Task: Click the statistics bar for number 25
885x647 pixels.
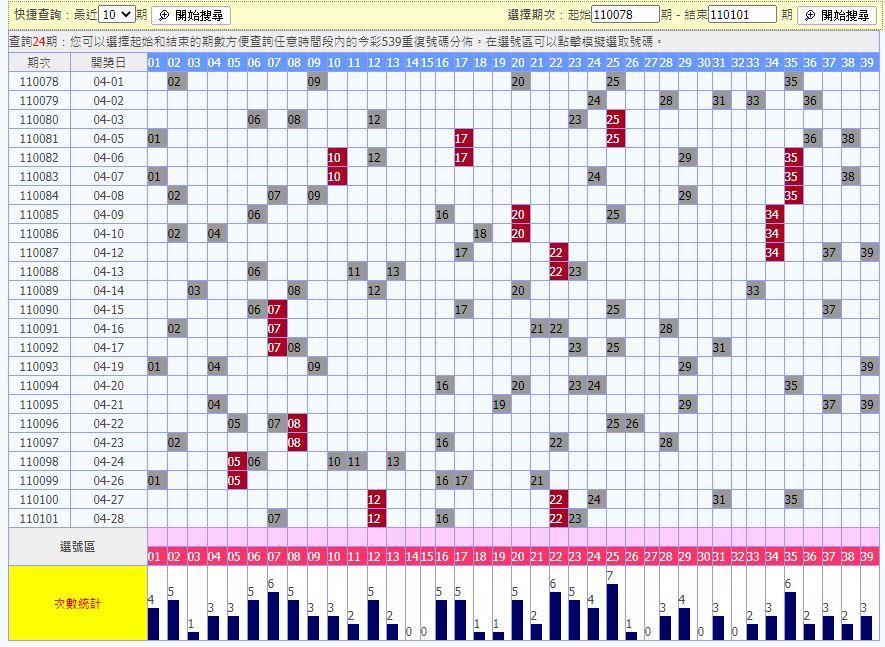Action: pyautogui.click(x=612, y=612)
